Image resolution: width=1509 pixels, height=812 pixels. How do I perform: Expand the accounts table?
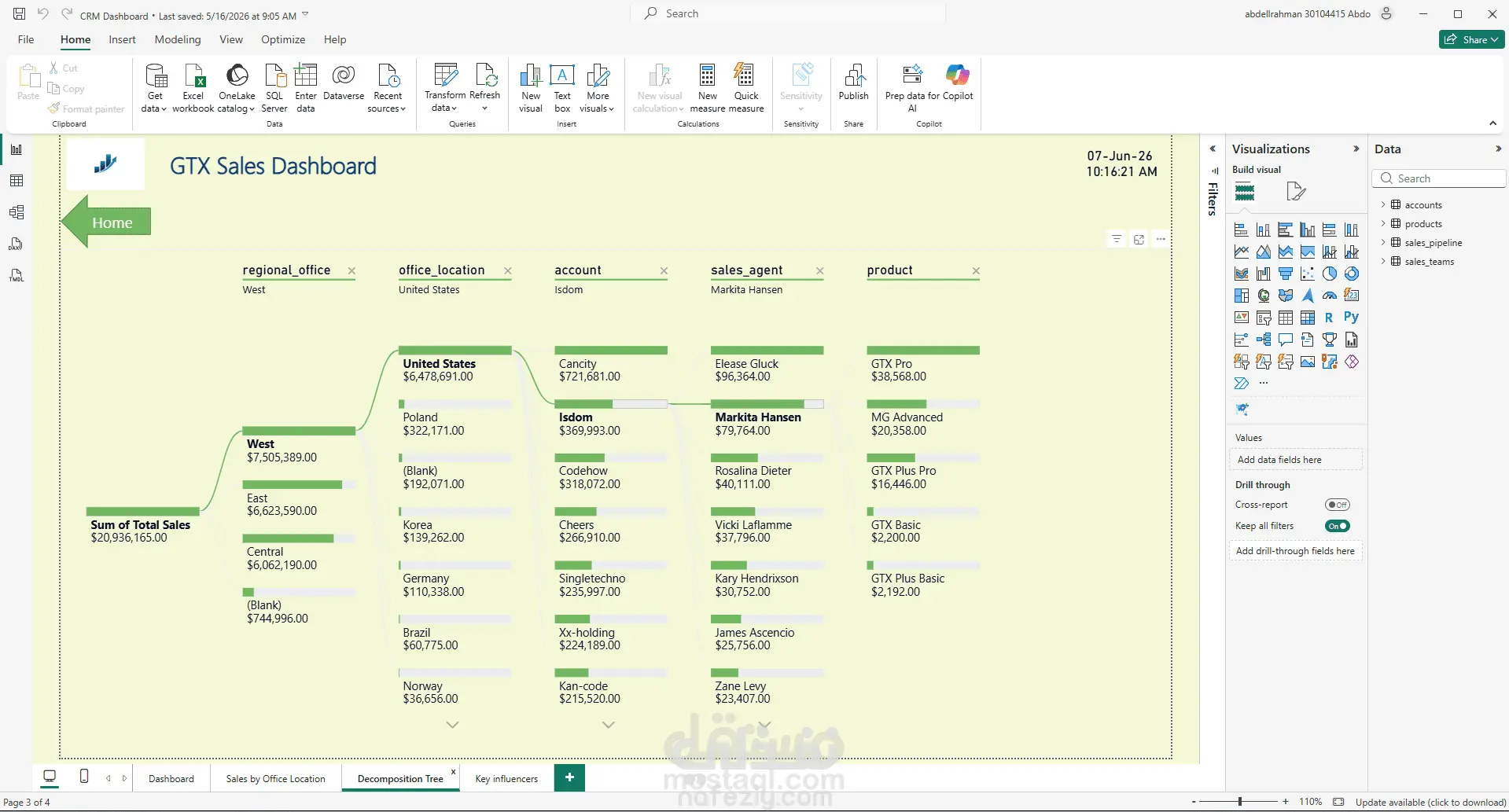(1383, 204)
